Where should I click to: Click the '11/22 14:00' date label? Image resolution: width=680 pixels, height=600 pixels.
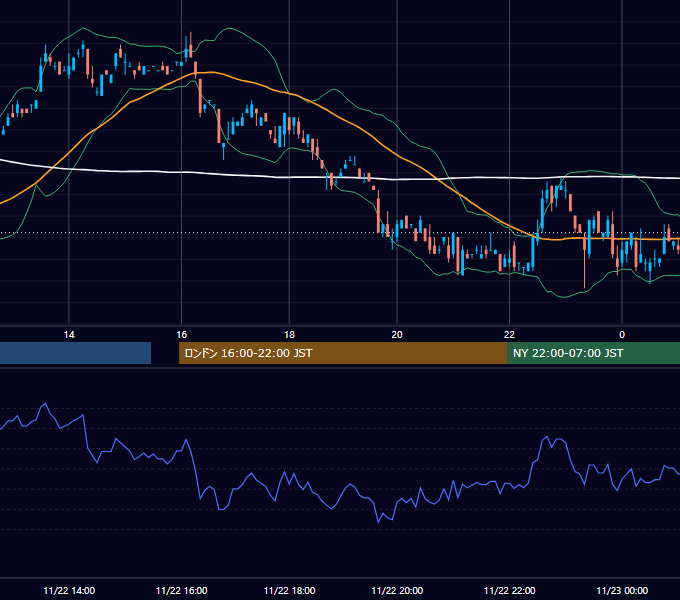(x=69, y=590)
